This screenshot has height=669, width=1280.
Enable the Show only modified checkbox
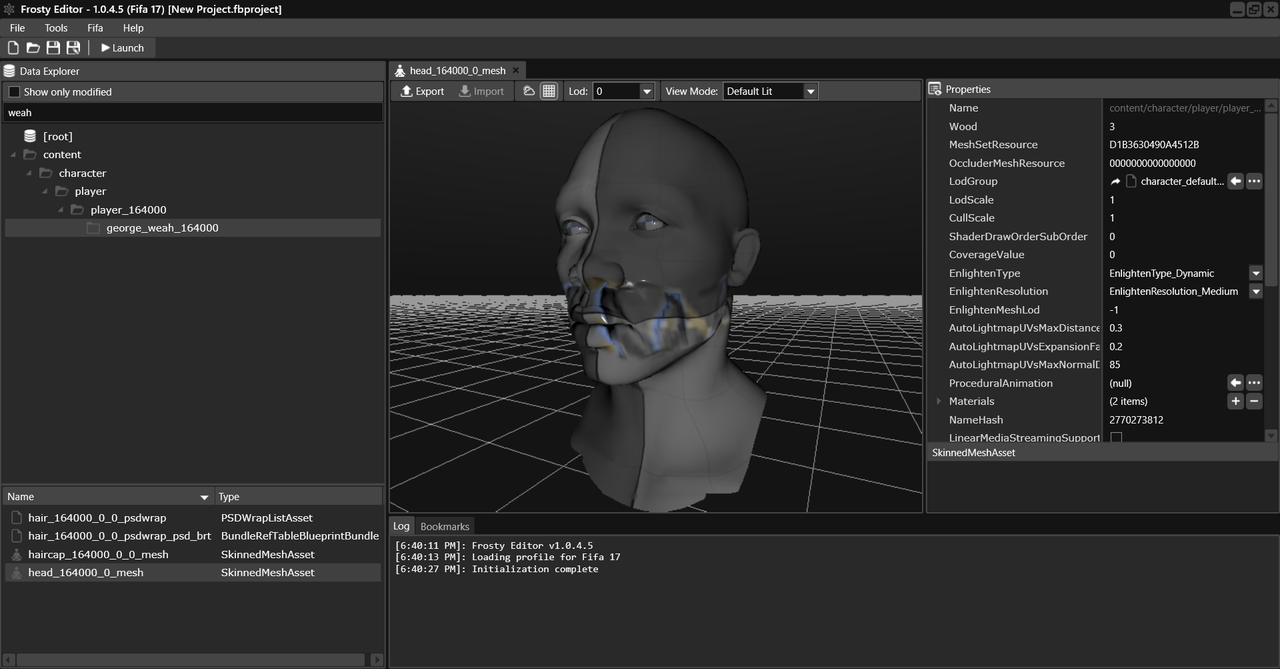point(14,92)
